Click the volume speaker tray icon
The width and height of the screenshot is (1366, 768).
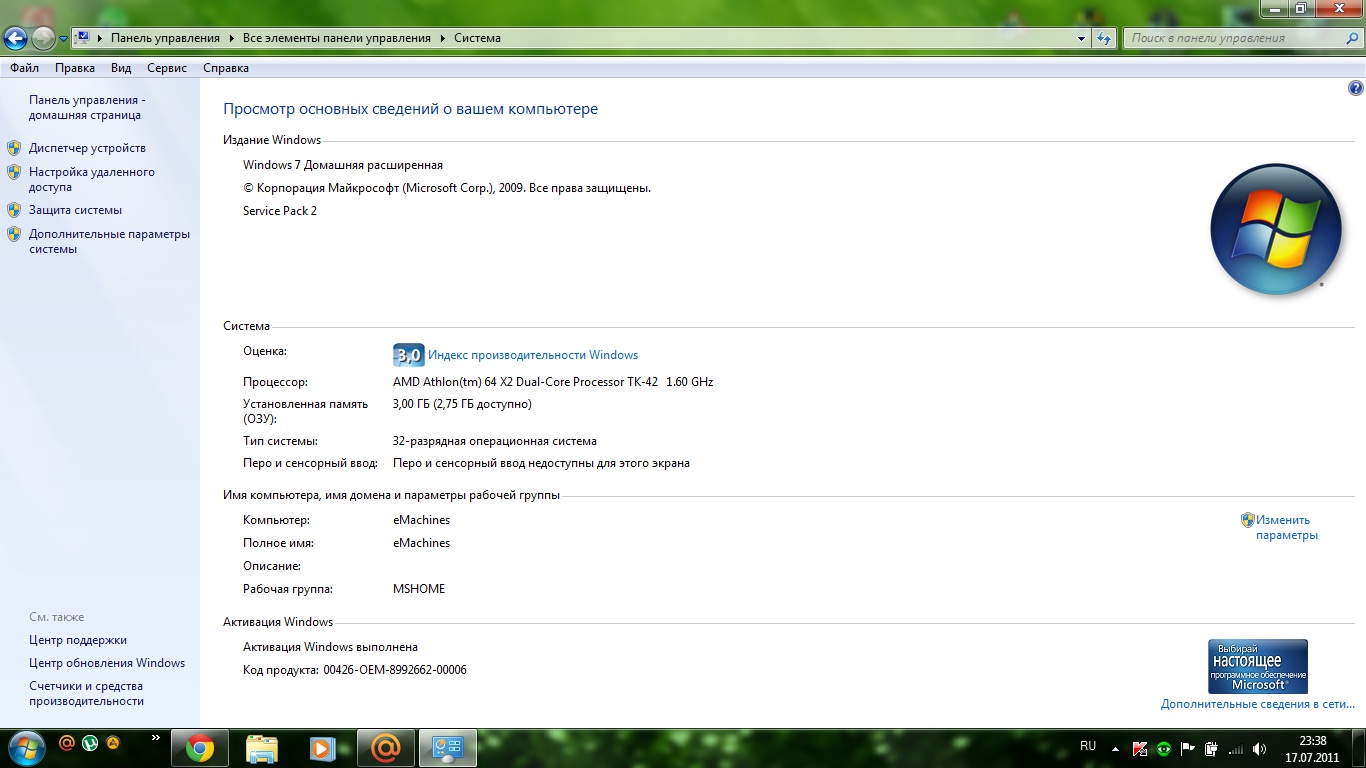[1260, 748]
